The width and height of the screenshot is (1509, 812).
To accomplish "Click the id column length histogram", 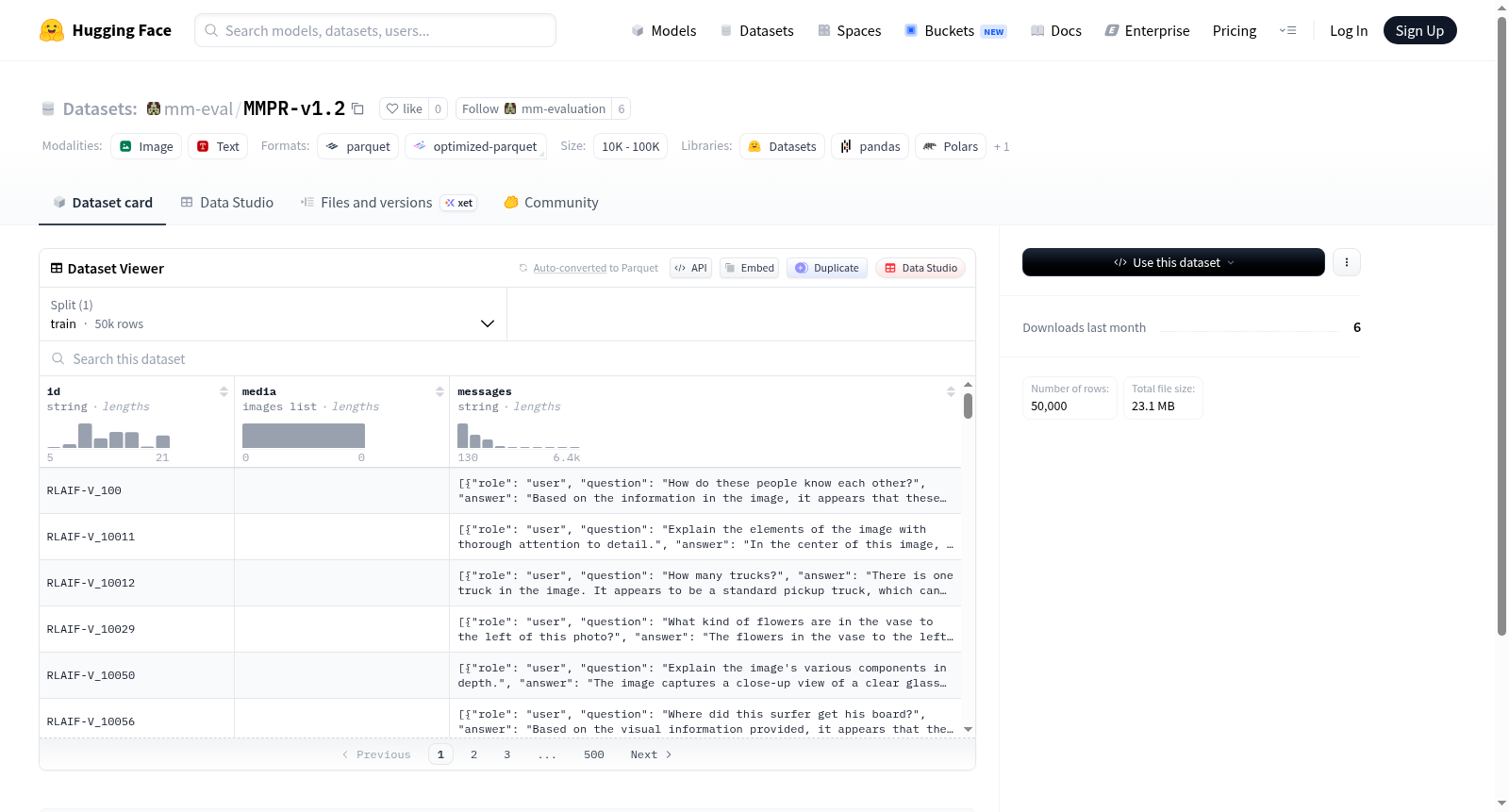I will click(109, 435).
